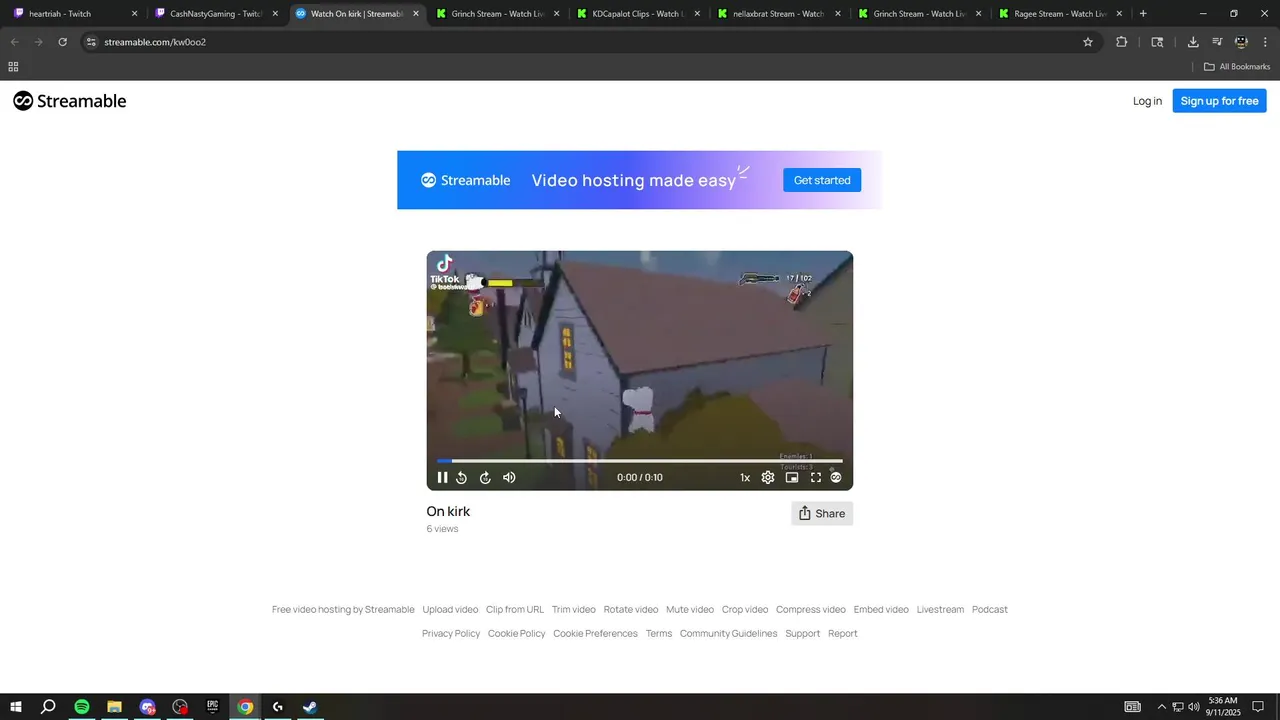Reload the current page
This screenshot has height=720, width=1280.
pyautogui.click(x=62, y=42)
